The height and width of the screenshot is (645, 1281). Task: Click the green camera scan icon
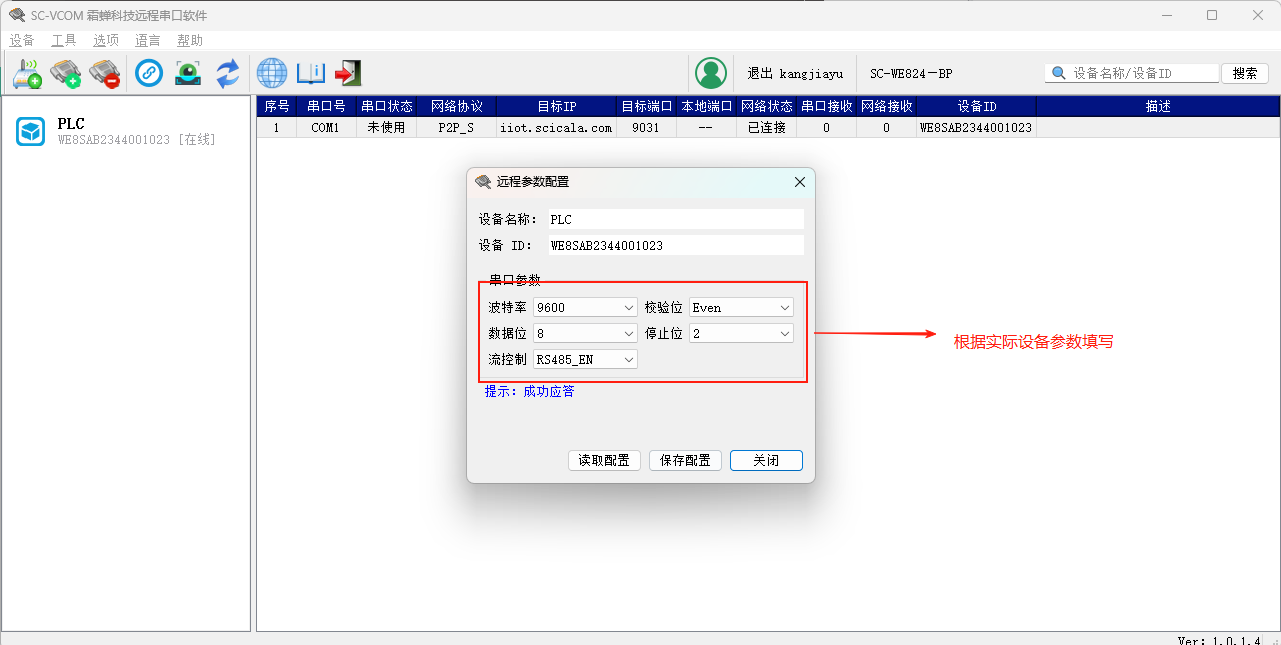188,73
